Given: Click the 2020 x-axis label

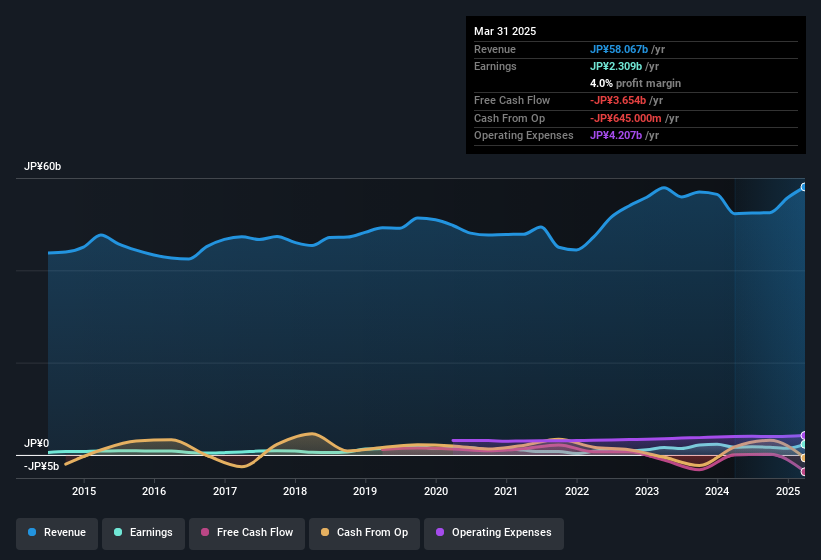Looking at the screenshot, I should tap(436, 491).
